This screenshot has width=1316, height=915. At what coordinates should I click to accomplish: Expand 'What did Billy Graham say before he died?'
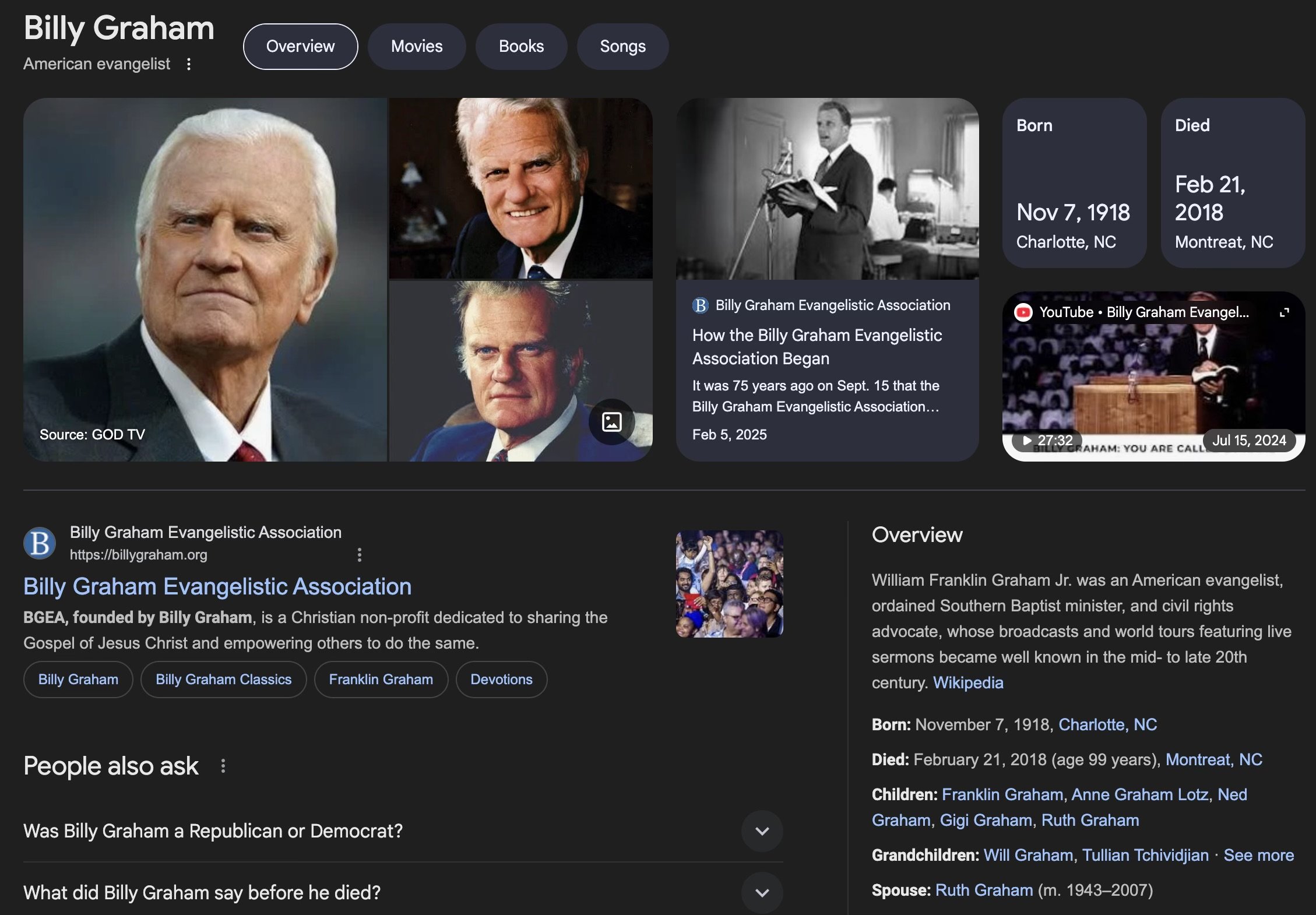coord(762,892)
